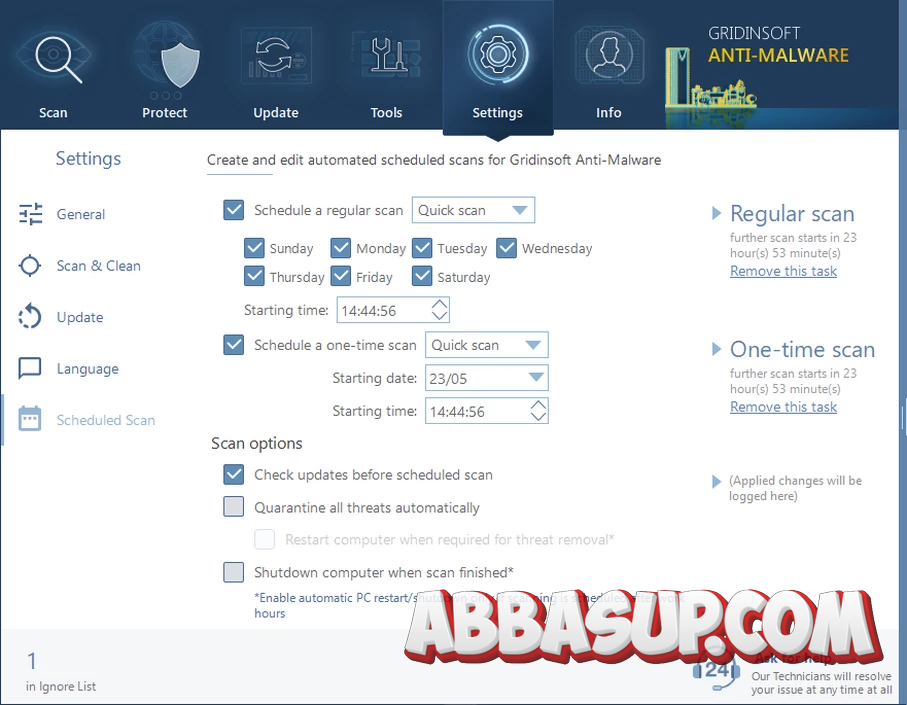Click the Scan & Clean crosshair icon
Viewport: 907px width, 705px height.
point(30,265)
